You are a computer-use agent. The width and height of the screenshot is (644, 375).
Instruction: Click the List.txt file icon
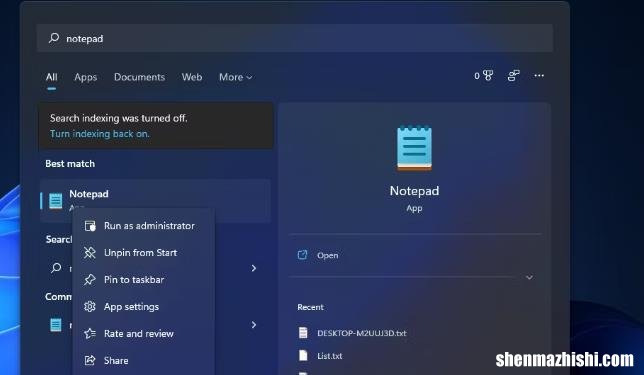pyautogui.click(x=303, y=355)
